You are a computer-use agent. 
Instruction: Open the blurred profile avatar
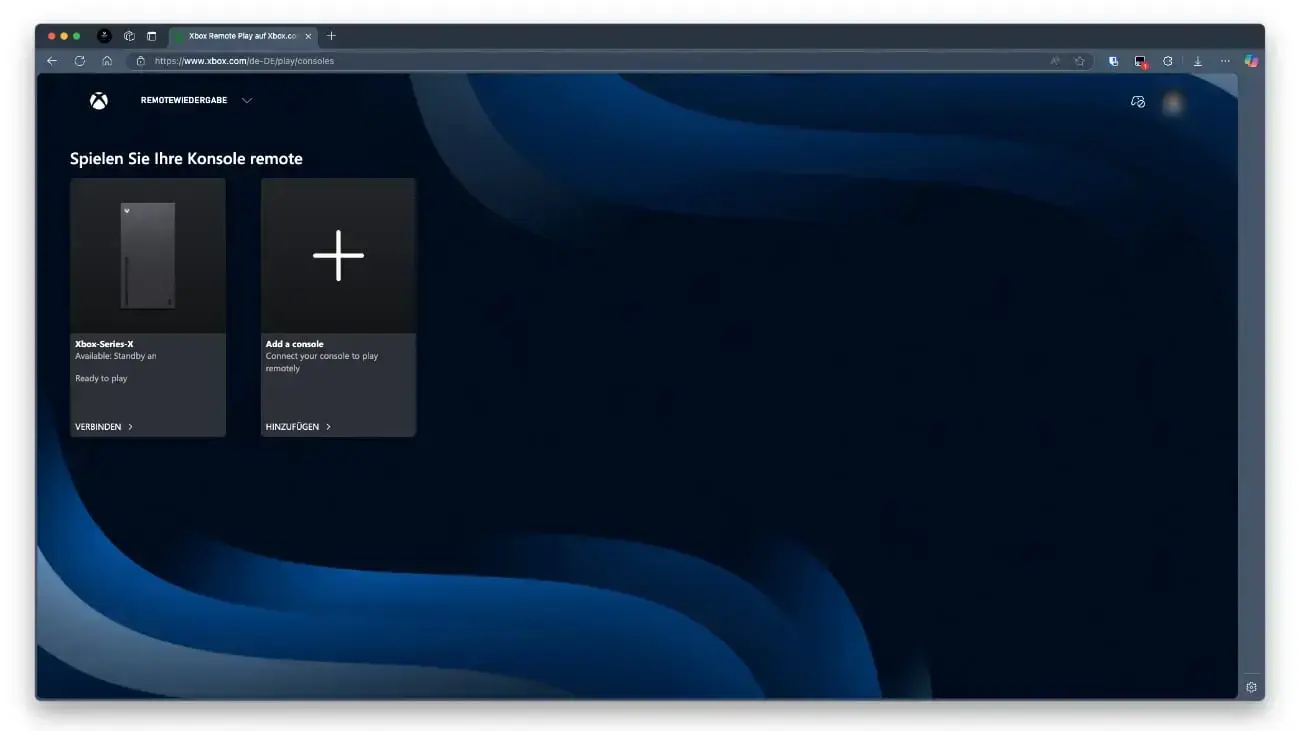click(x=1173, y=102)
